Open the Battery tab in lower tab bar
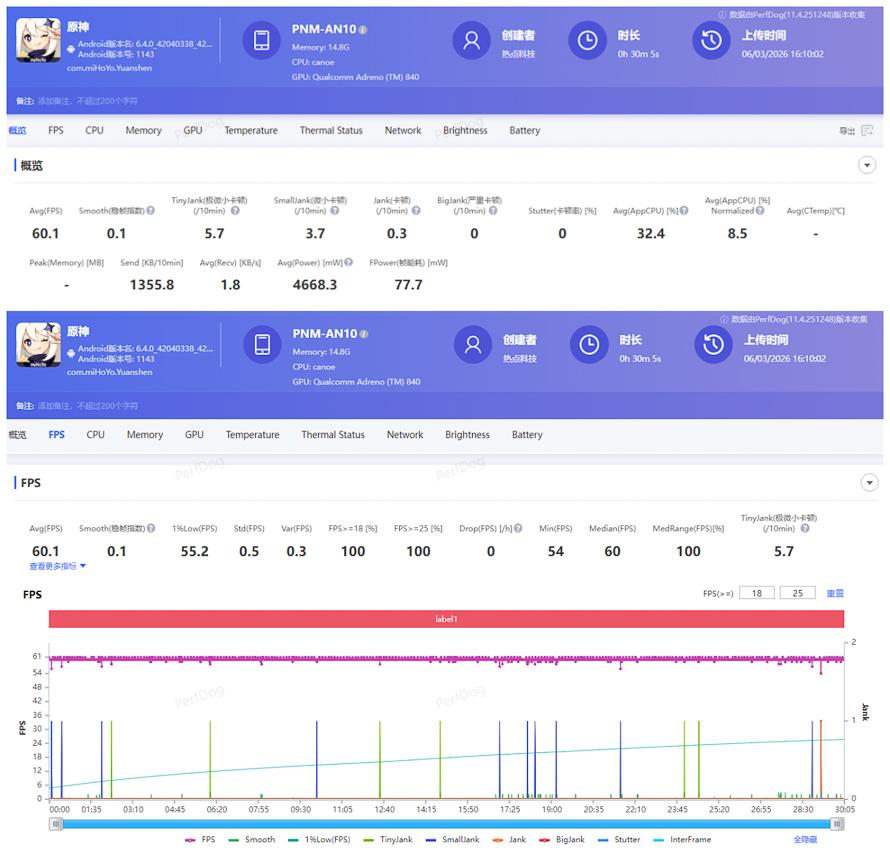 (527, 435)
